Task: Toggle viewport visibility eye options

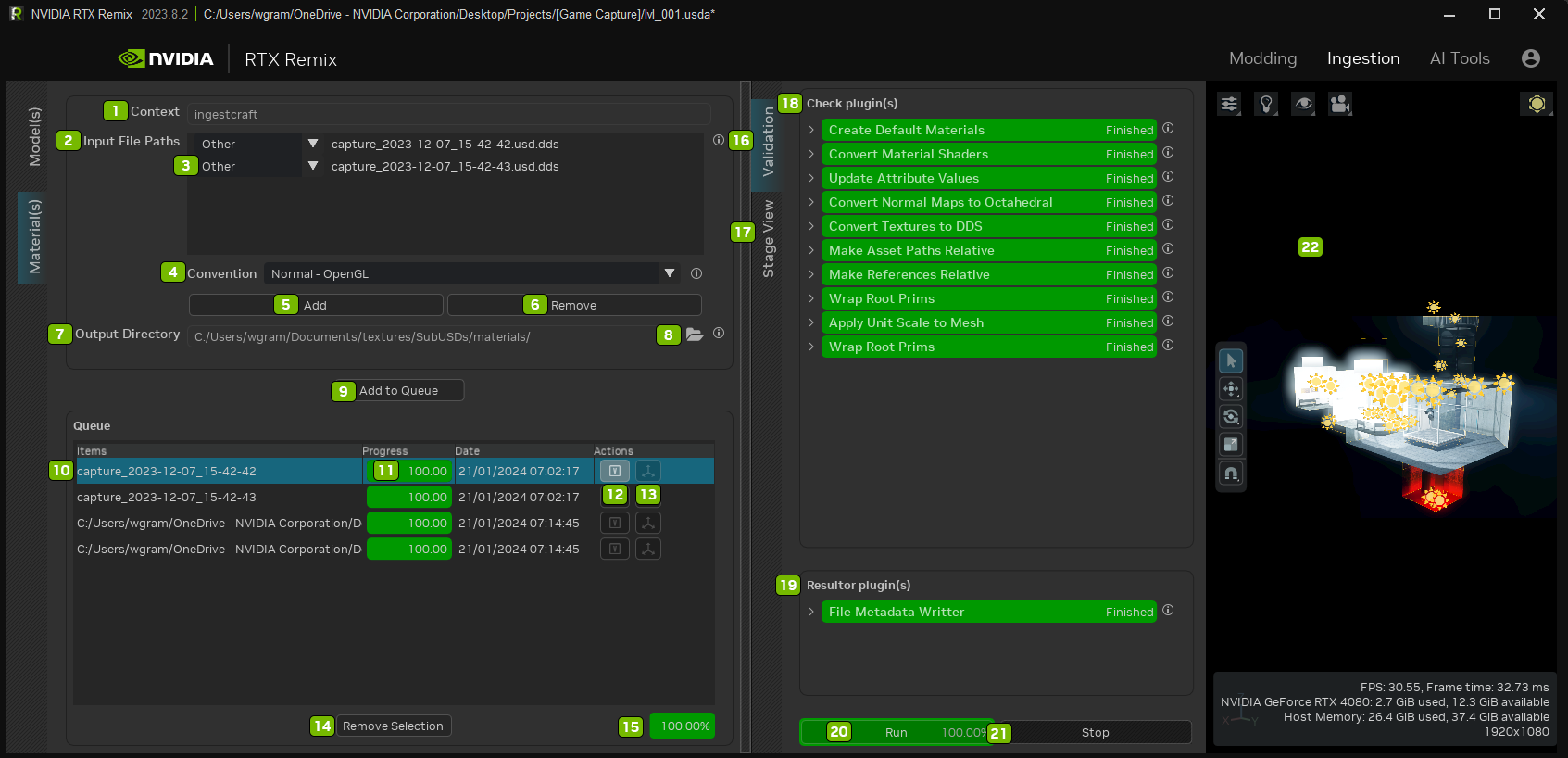Action: tap(1303, 104)
